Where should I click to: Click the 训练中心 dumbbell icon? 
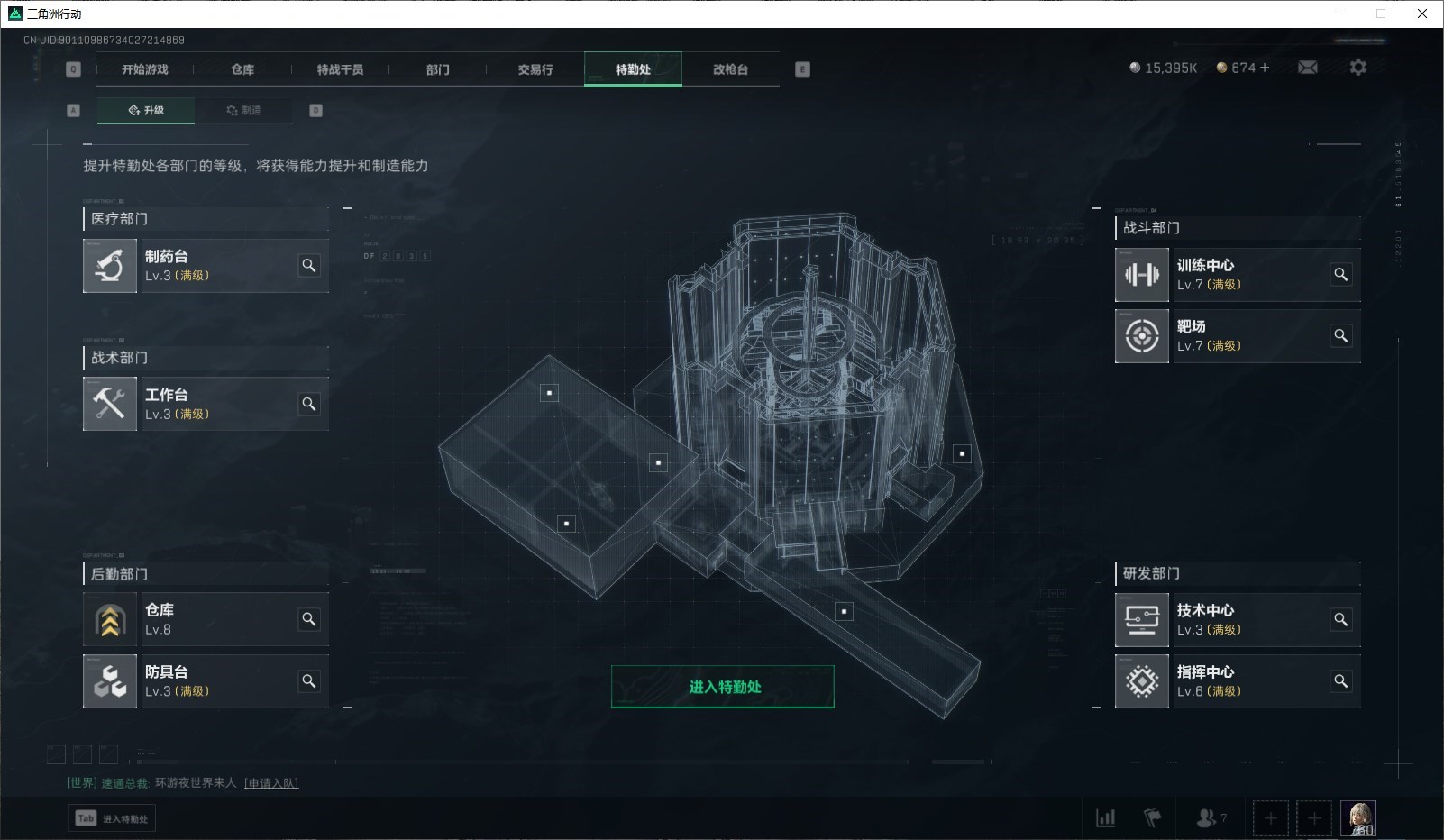[1142, 274]
